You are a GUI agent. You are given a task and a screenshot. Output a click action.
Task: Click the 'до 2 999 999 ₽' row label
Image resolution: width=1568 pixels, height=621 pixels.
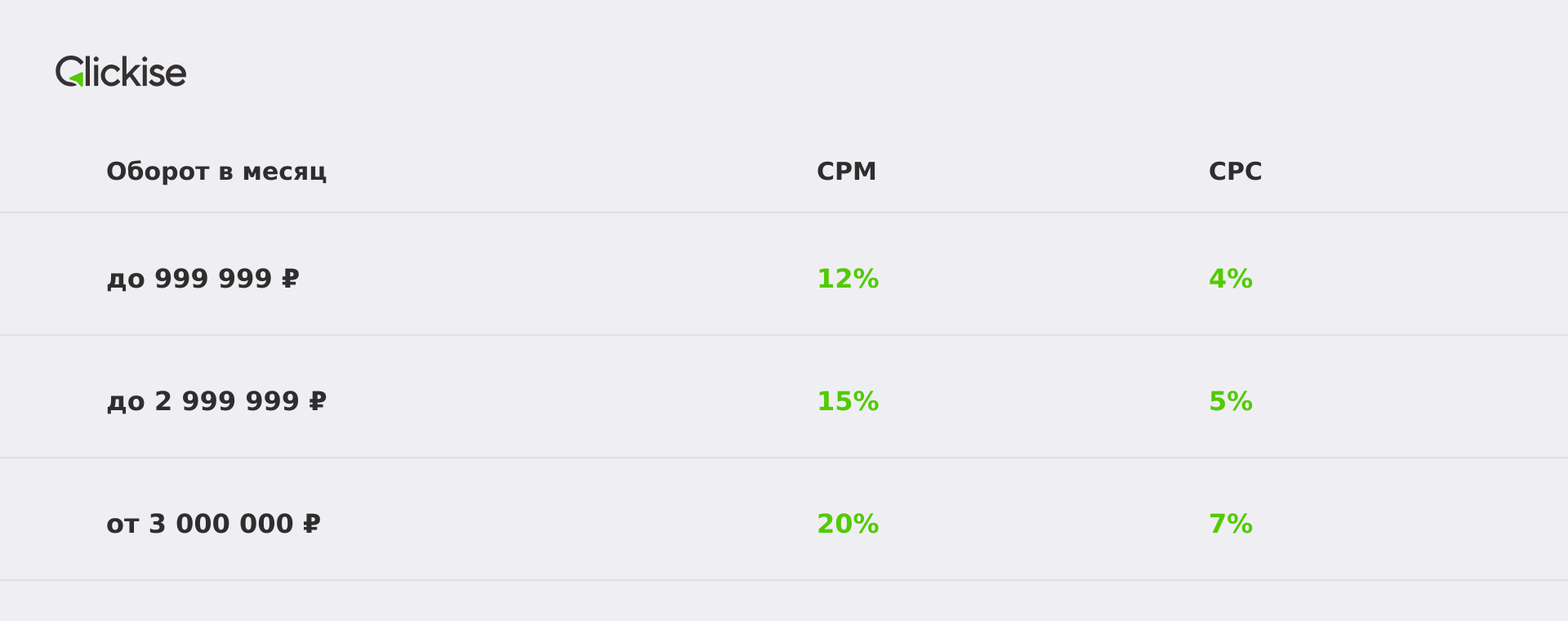(216, 401)
